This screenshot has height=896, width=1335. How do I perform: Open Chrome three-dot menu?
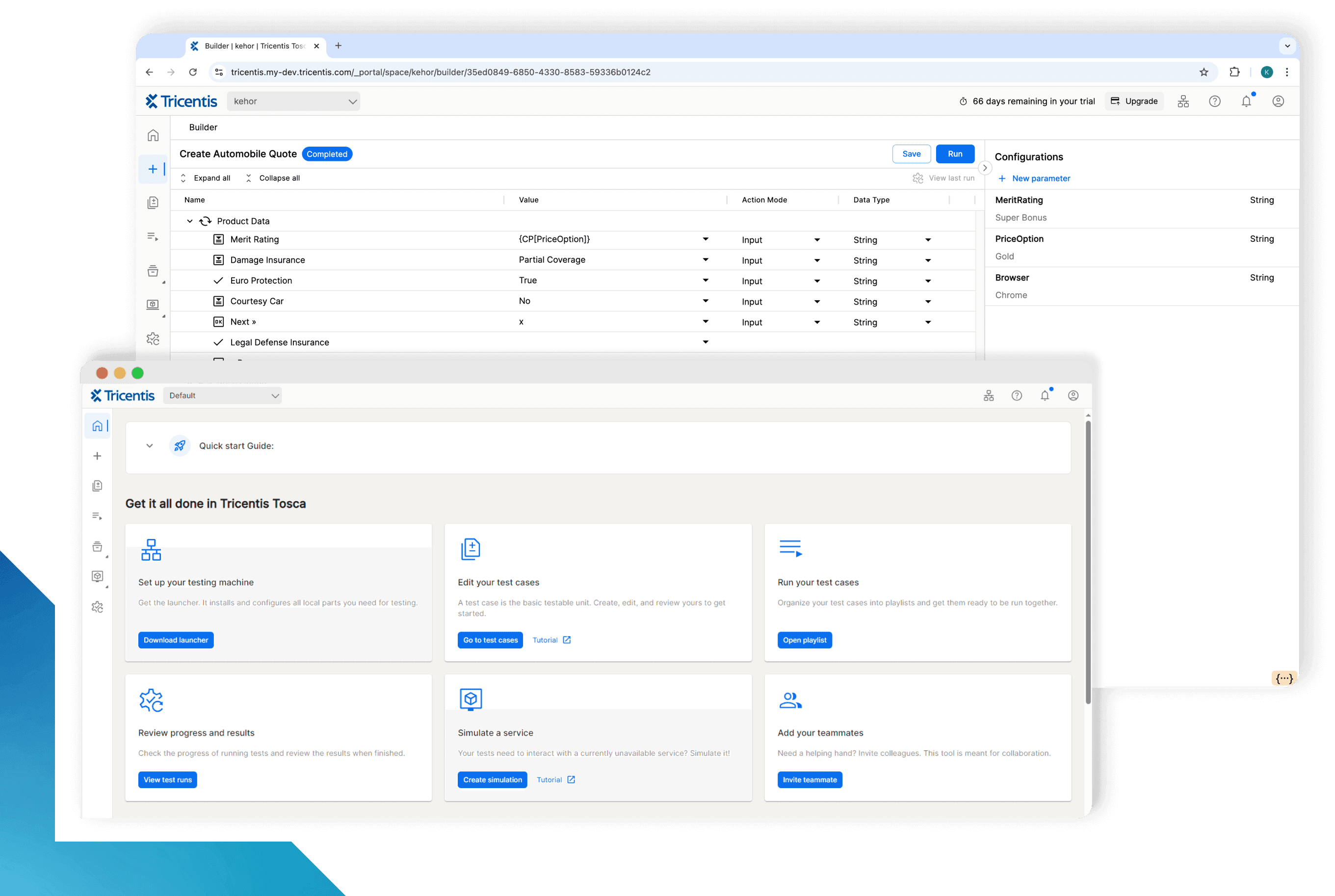1287,72
